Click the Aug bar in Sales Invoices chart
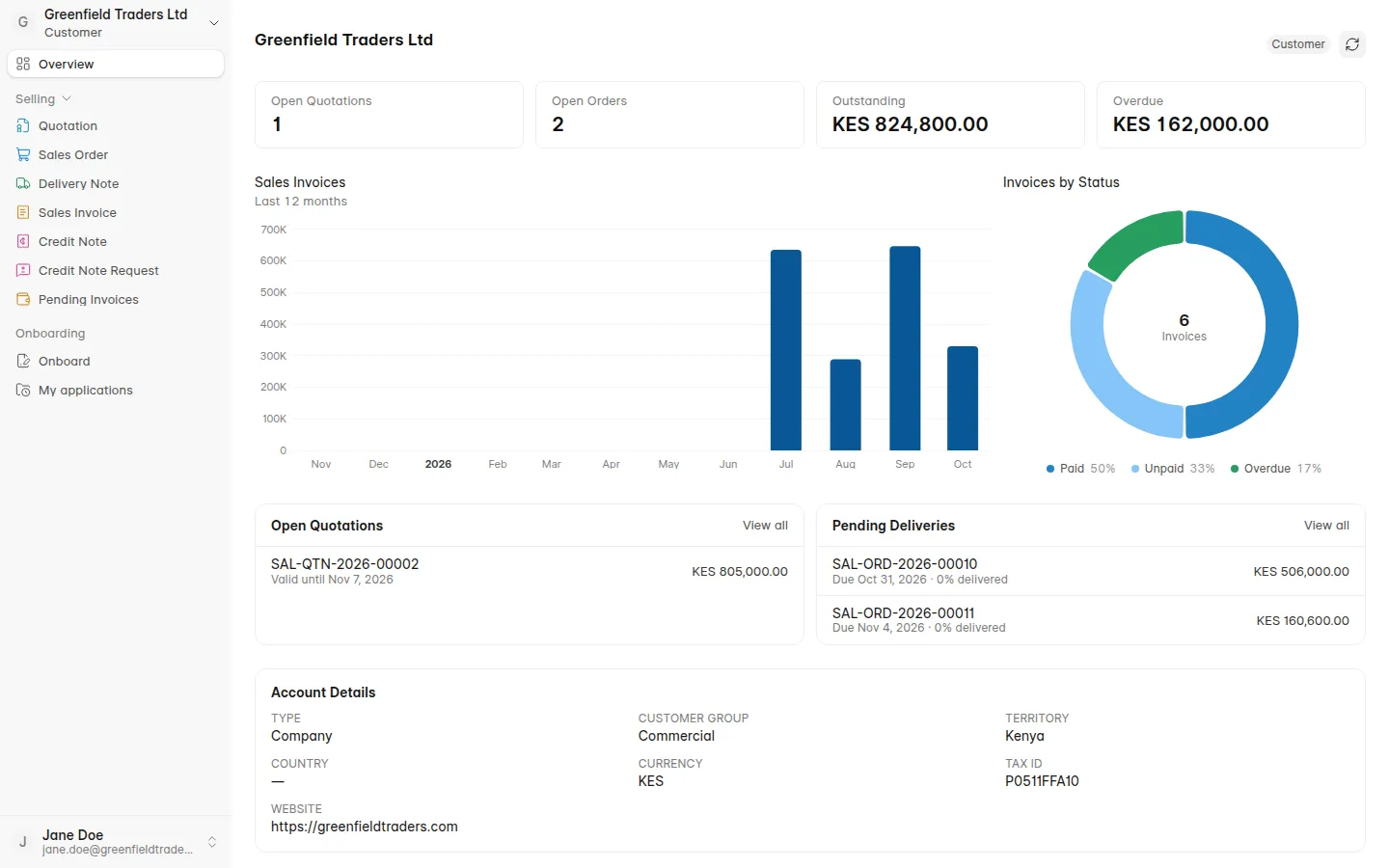 click(x=845, y=405)
